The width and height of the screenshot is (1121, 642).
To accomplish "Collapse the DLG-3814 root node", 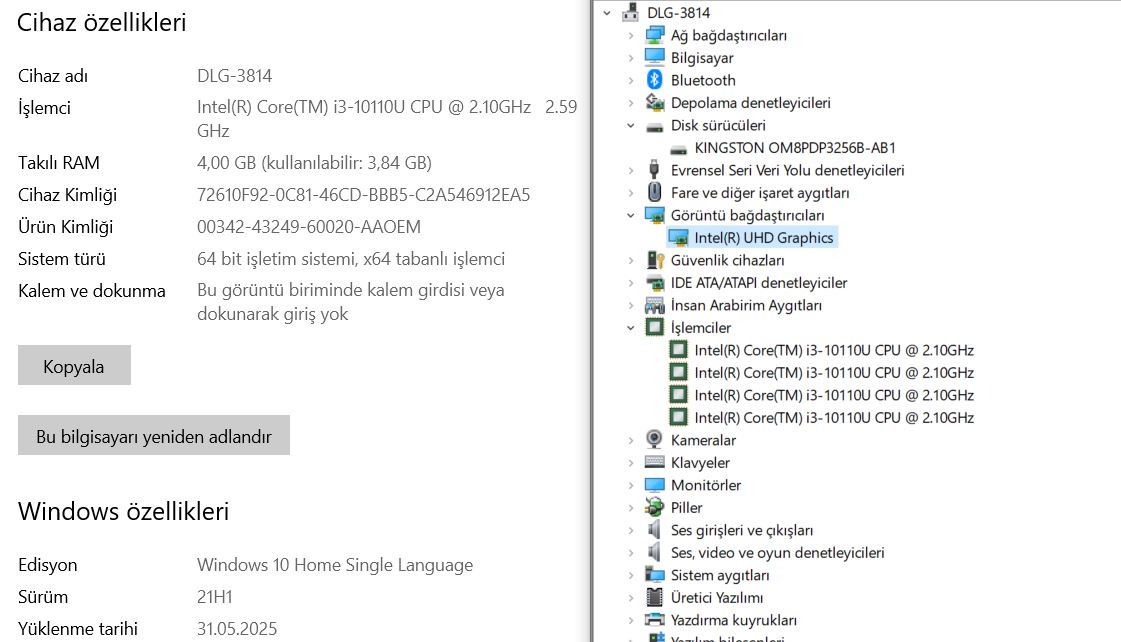I will (x=607, y=13).
